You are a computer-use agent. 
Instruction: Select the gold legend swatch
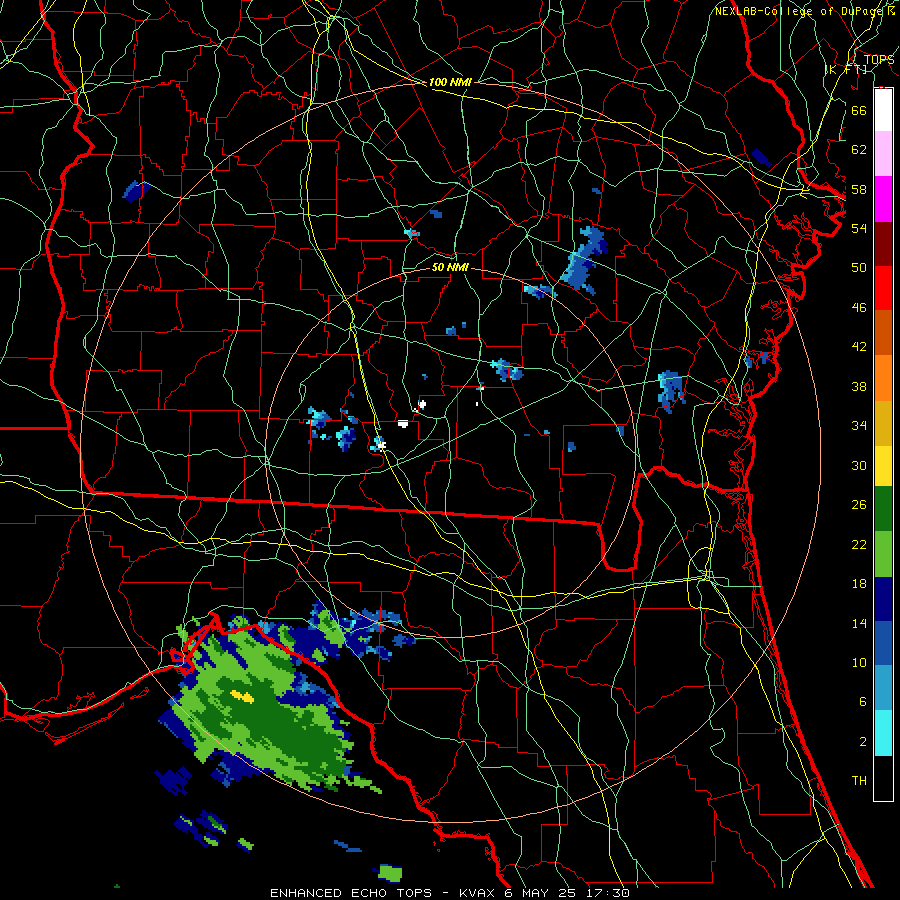click(883, 423)
